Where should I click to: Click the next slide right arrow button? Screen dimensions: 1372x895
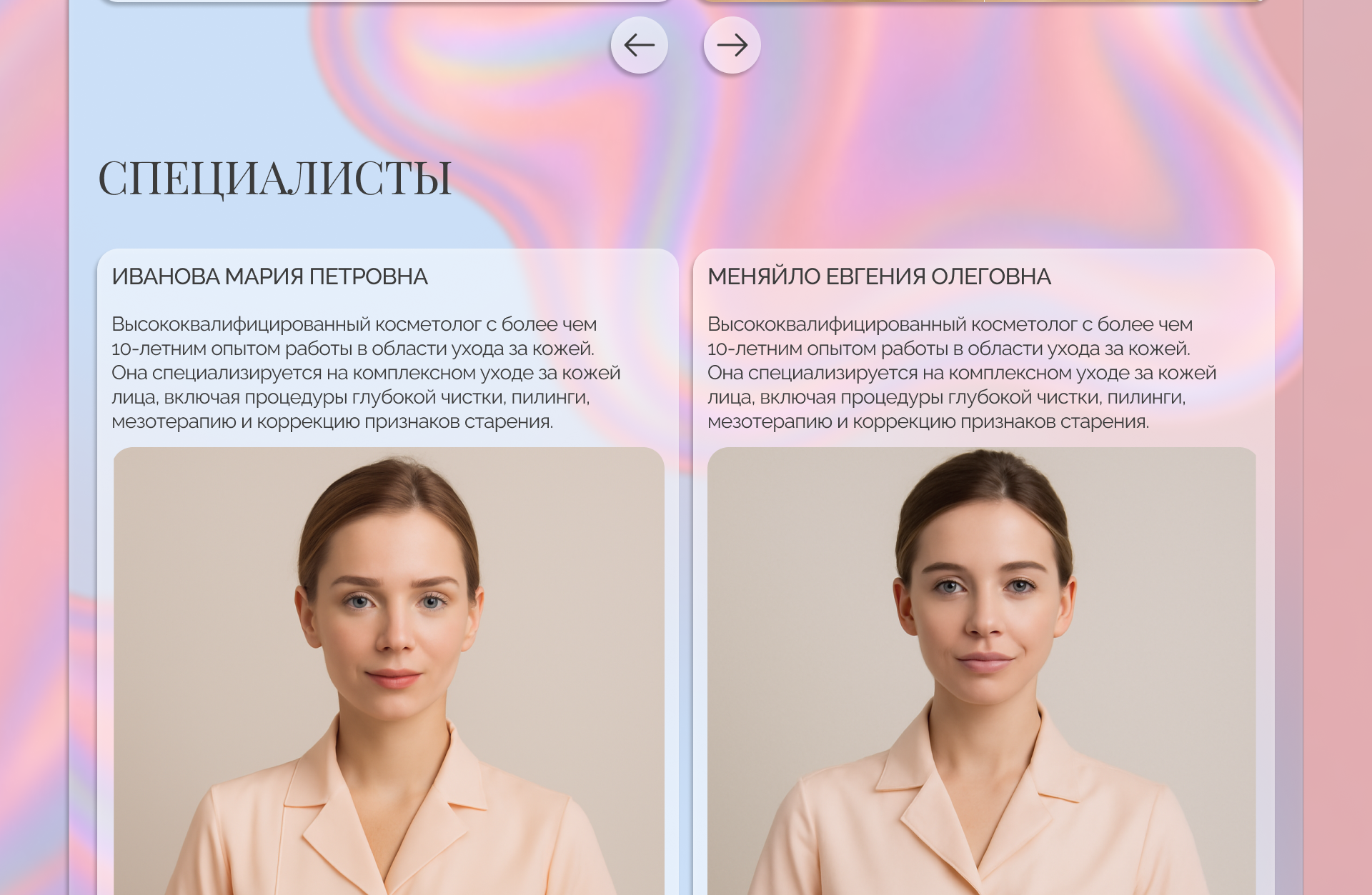pos(732,45)
